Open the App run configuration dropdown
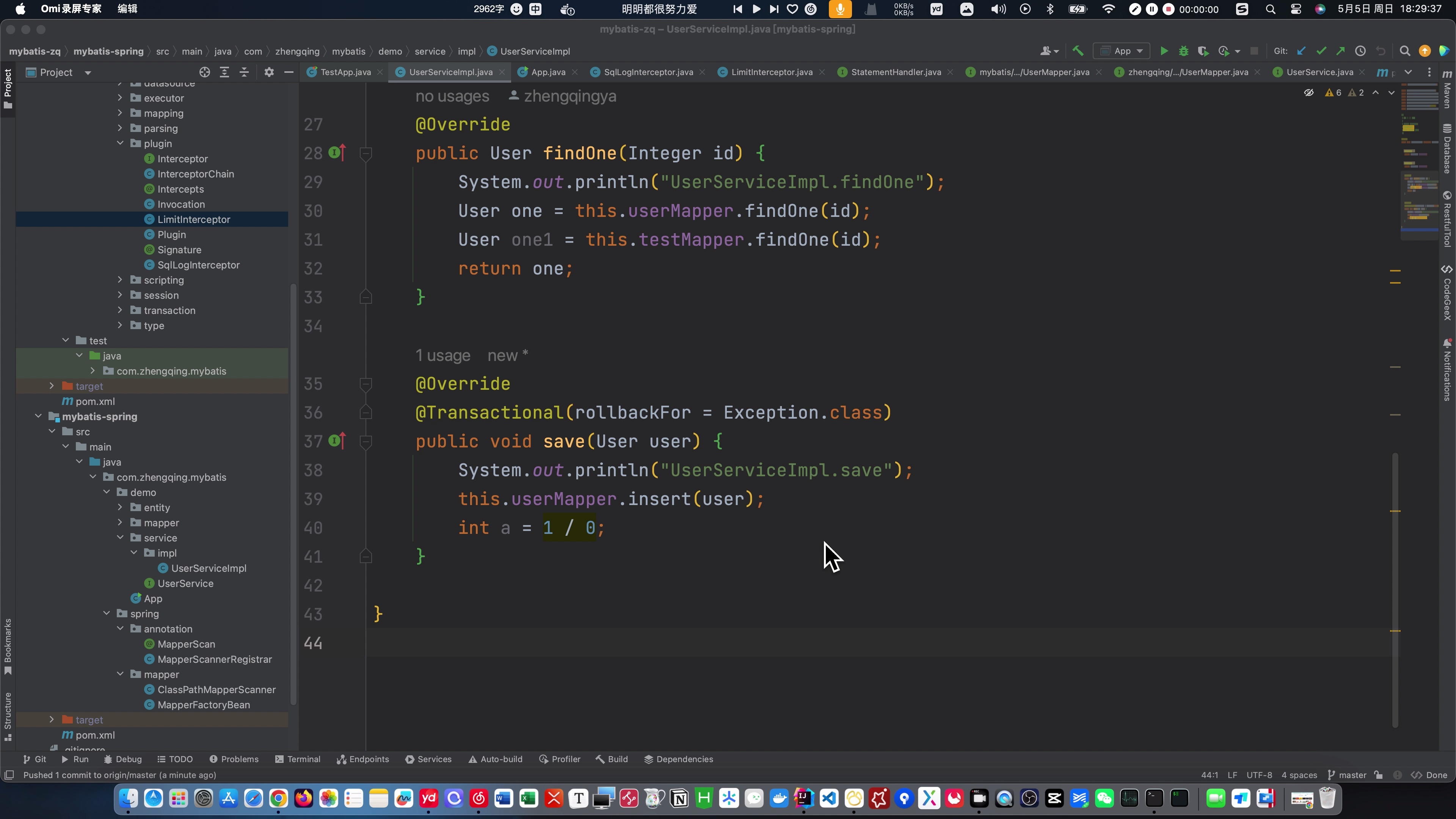 pos(1122,52)
